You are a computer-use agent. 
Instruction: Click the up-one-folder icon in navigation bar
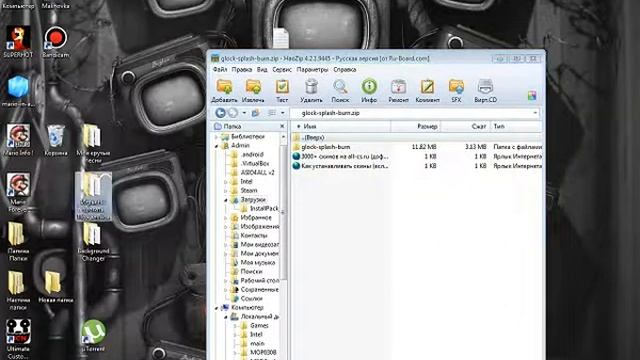256,113
